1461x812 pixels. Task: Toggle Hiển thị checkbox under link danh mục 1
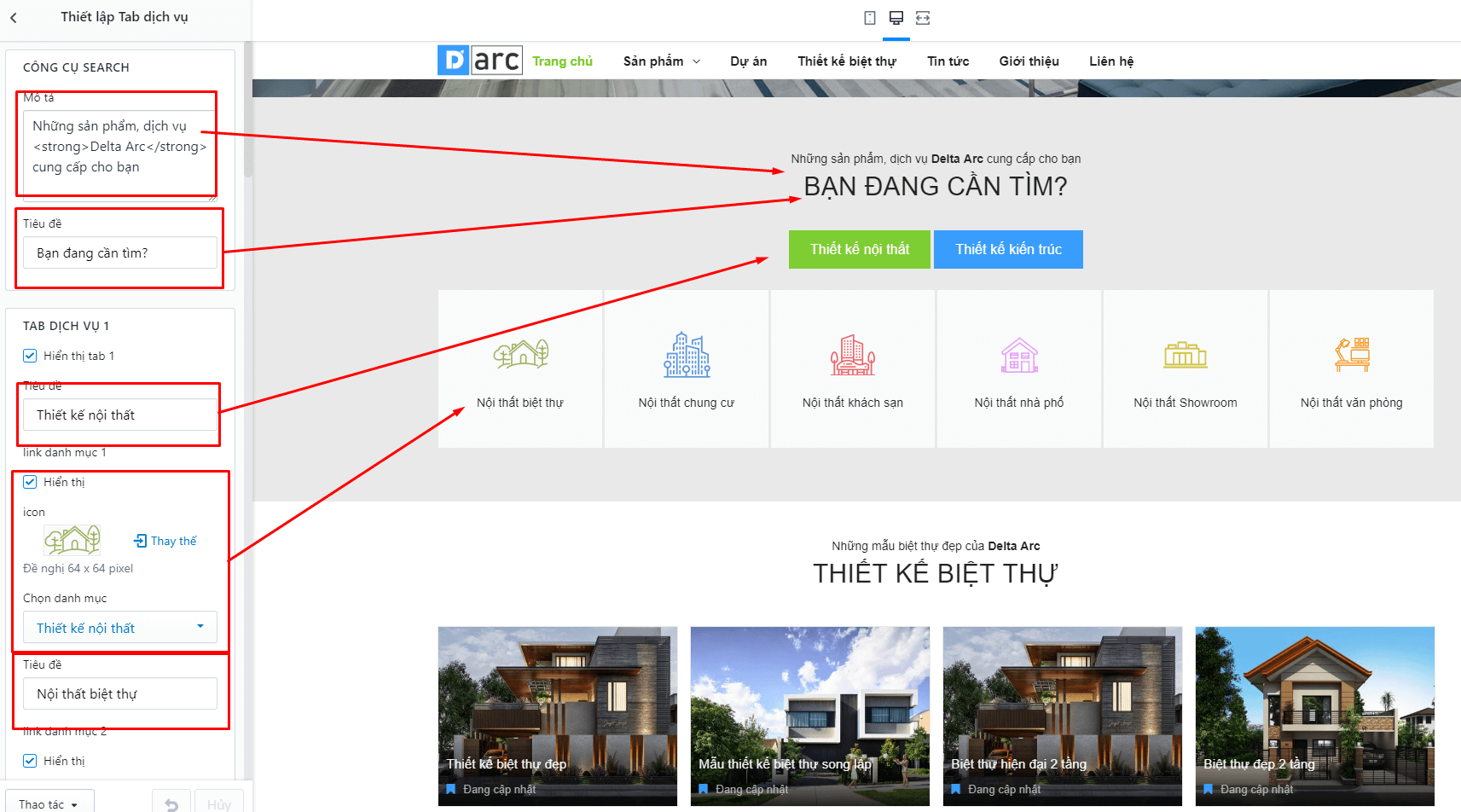(x=30, y=482)
